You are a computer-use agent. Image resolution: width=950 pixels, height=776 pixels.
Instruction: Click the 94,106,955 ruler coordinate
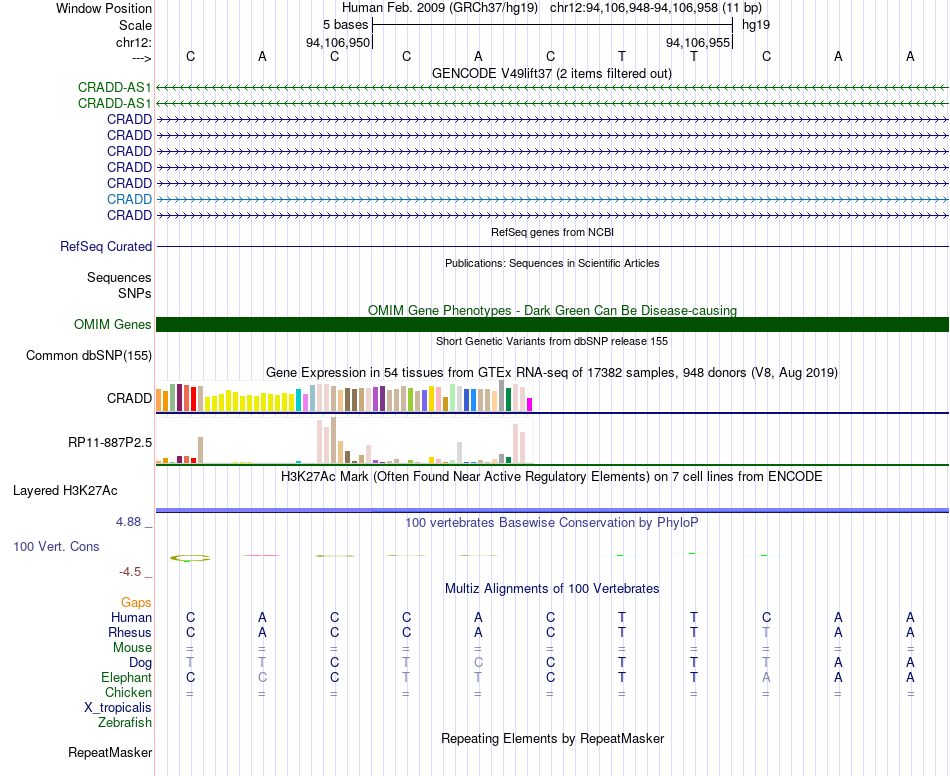coord(698,42)
